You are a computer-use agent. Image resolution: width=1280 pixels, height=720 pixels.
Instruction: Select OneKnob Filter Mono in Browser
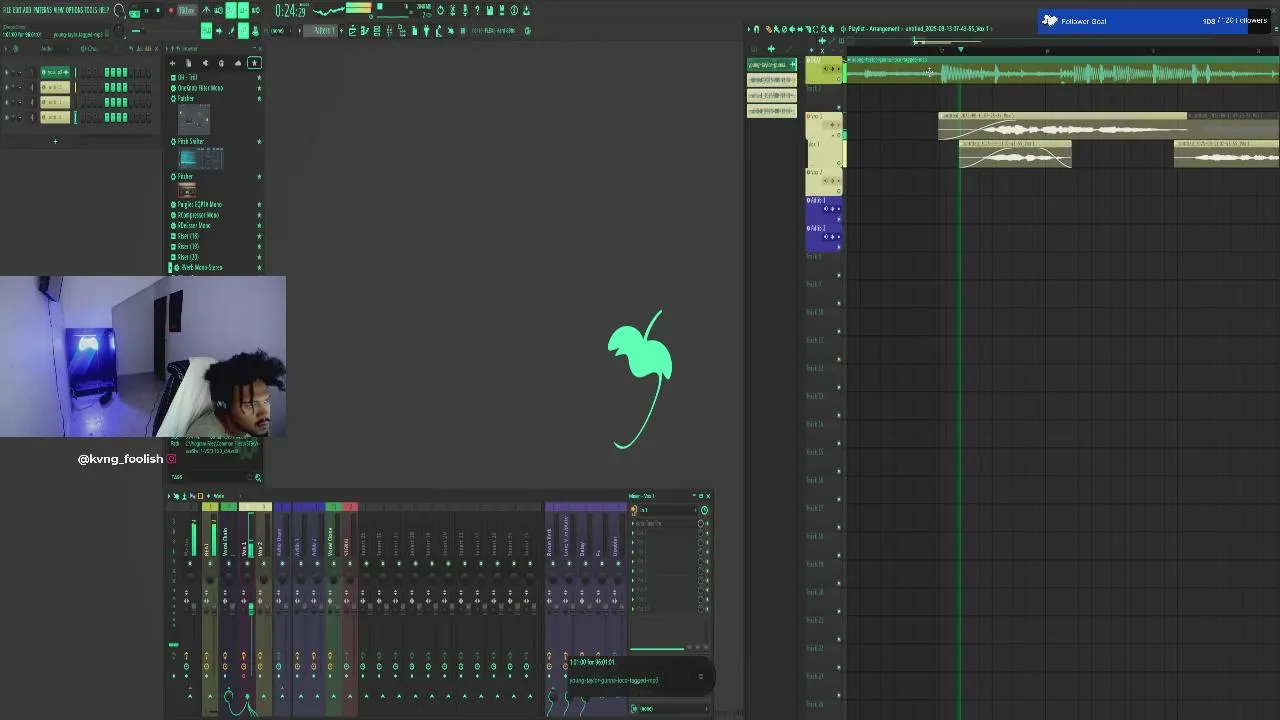point(198,88)
